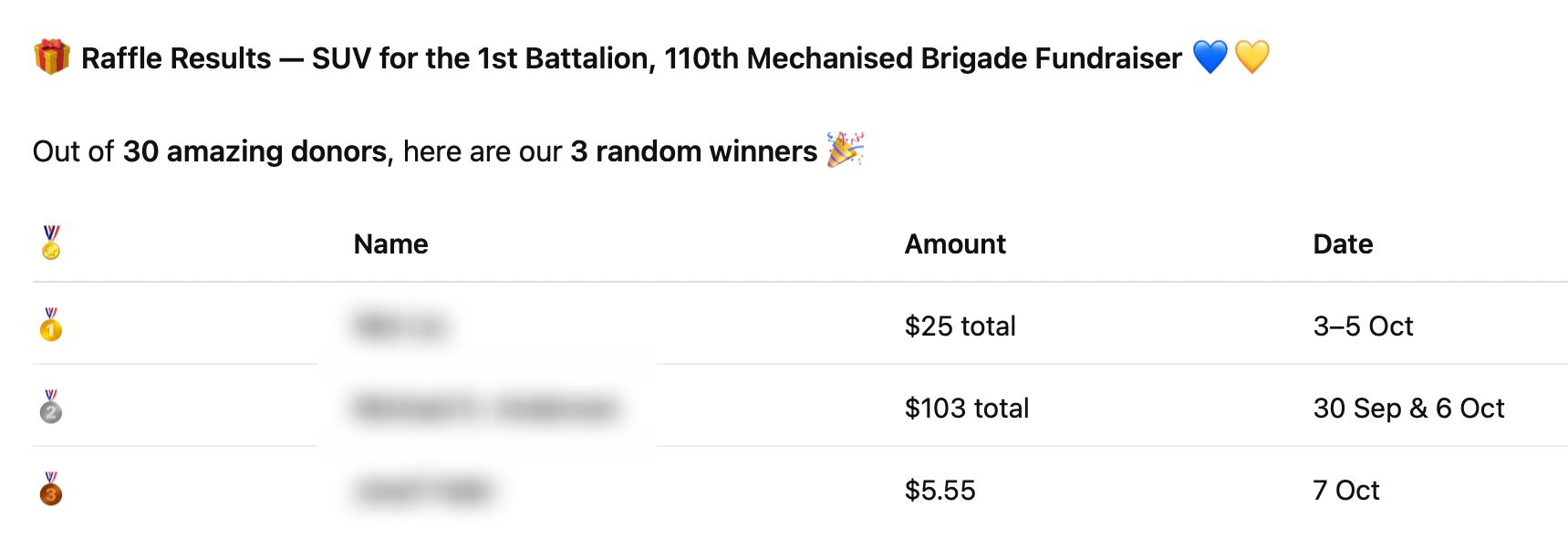Click the 7 Oct date cell
Image resolution: width=1568 pixels, height=559 pixels.
coord(1345,491)
